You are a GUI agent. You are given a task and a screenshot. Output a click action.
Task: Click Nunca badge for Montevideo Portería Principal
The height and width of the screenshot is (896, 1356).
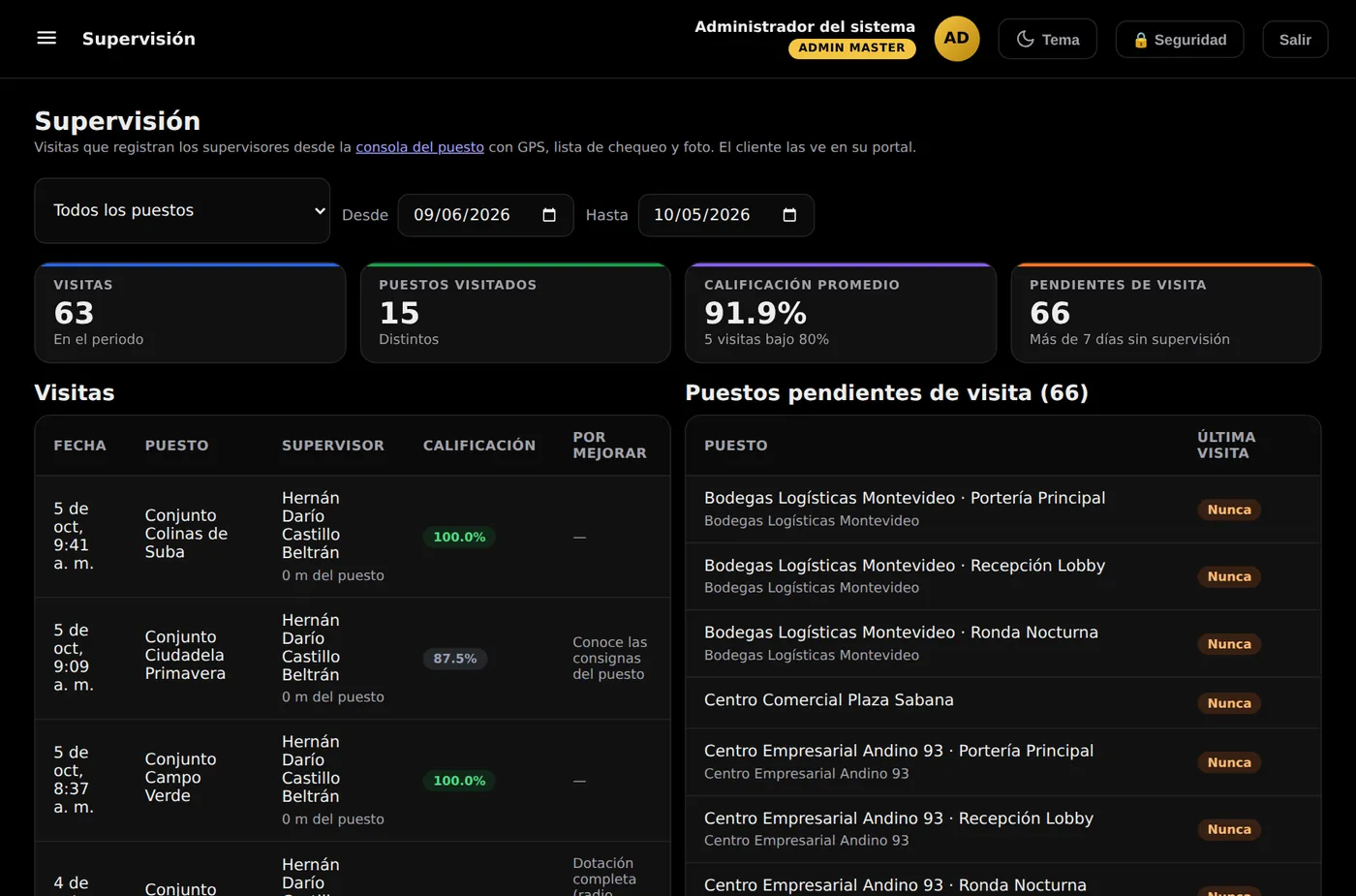(x=1229, y=510)
